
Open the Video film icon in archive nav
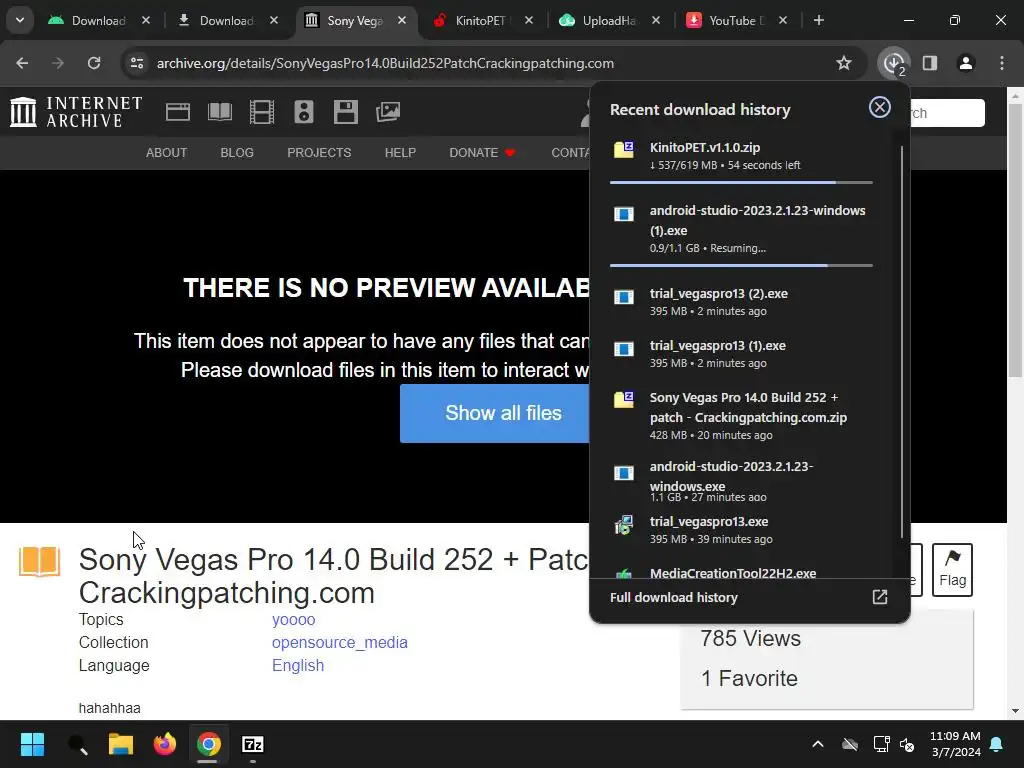pyautogui.click(x=262, y=112)
